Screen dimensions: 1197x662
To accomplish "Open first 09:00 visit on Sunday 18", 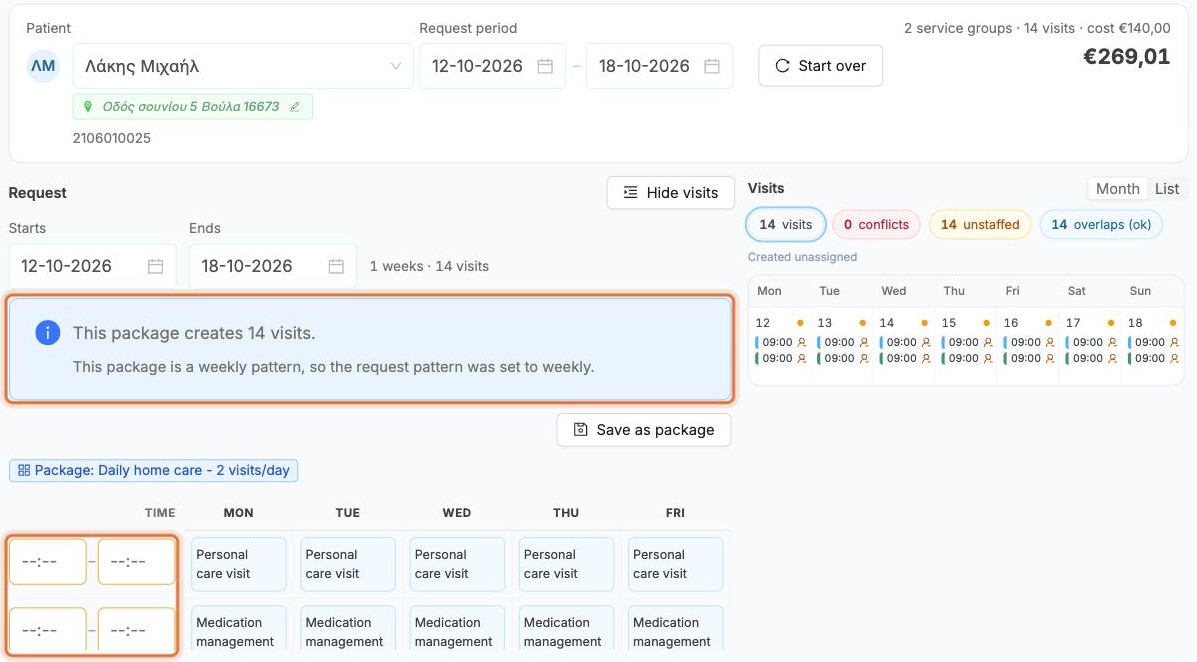I will click(1153, 342).
